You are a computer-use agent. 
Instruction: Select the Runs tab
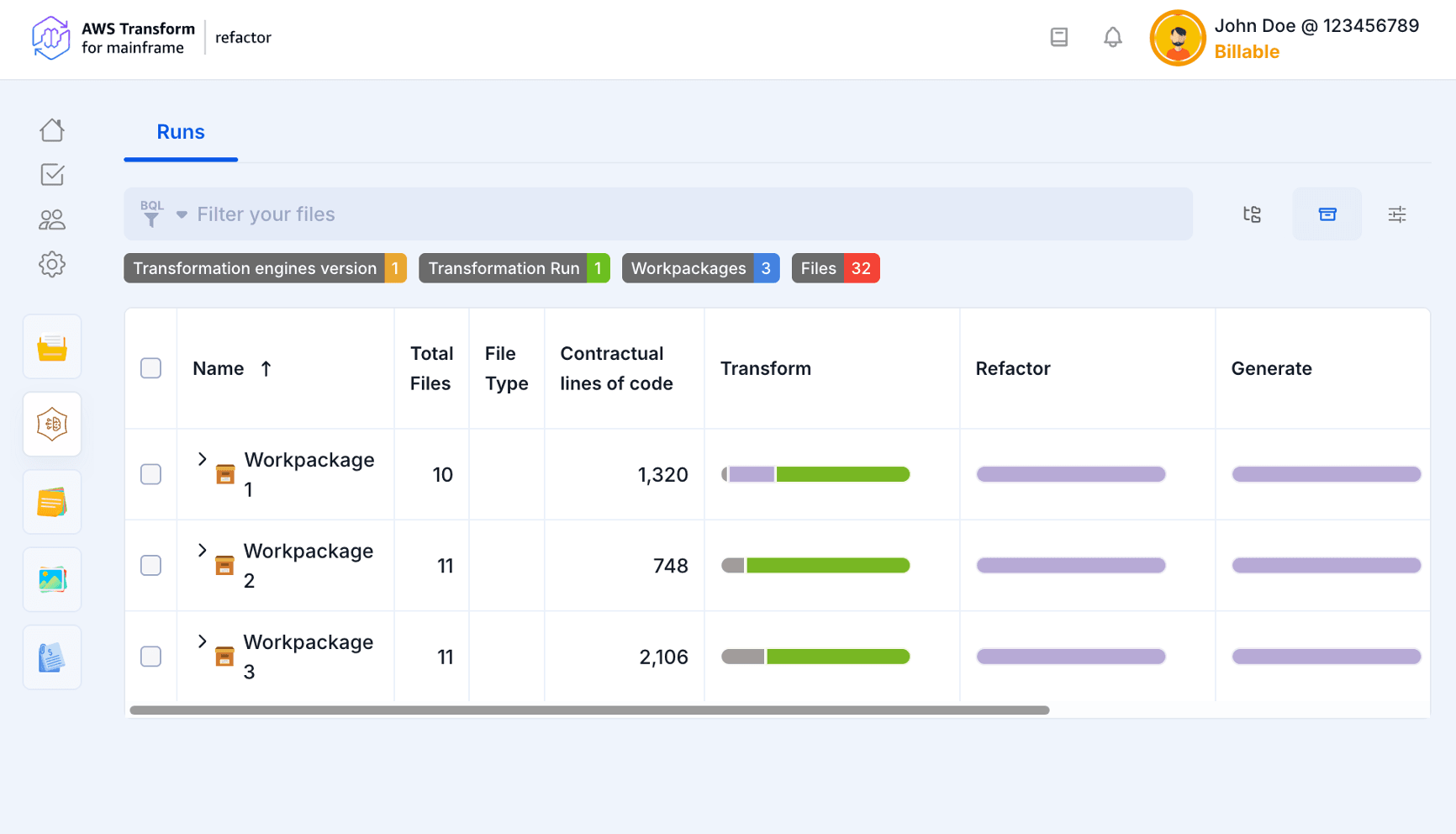click(x=181, y=132)
